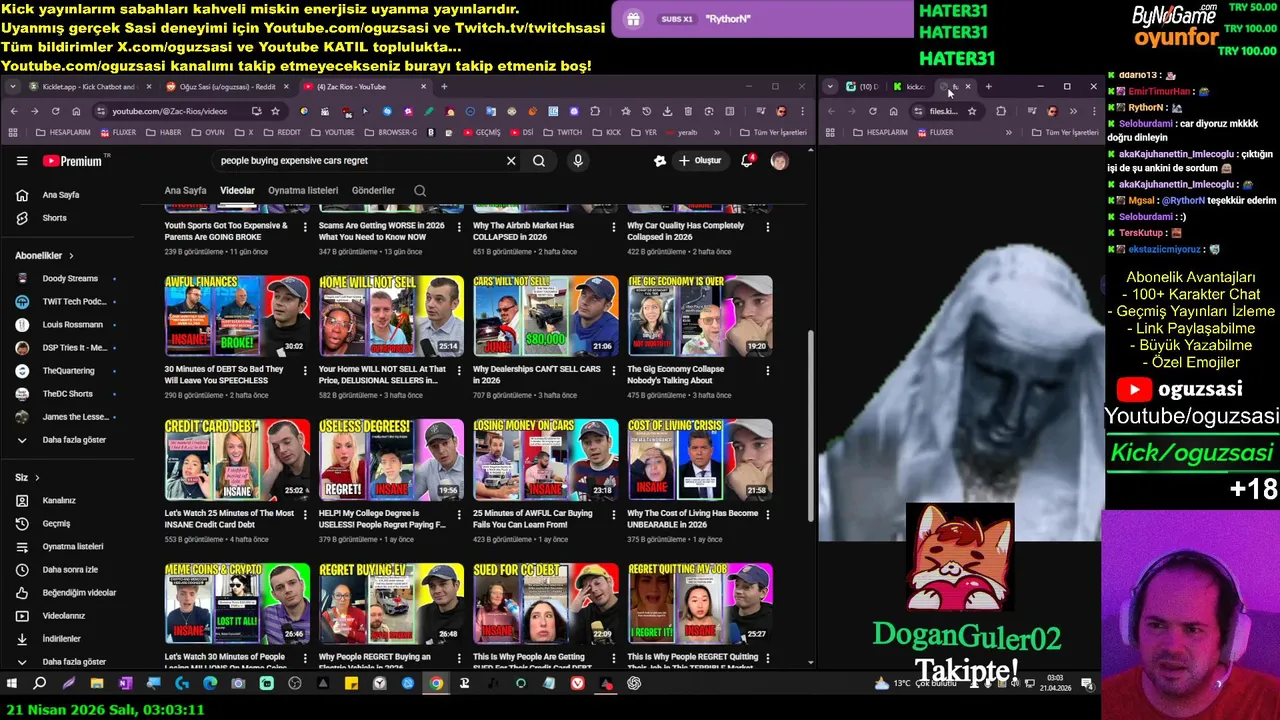Image resolution: width=1280 pixels, height=720 pixels.
Task: Expand toolbar overflow chevron in right Chrome
Action: coord(1073,111)
